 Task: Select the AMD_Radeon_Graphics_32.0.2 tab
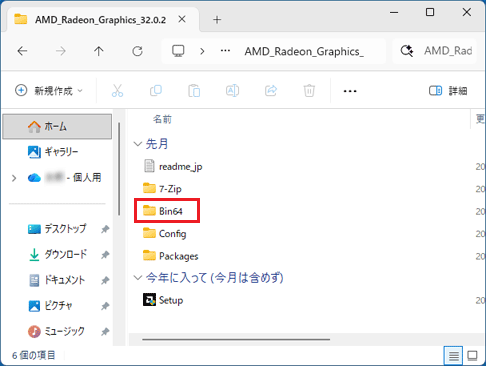pos(100,20)
